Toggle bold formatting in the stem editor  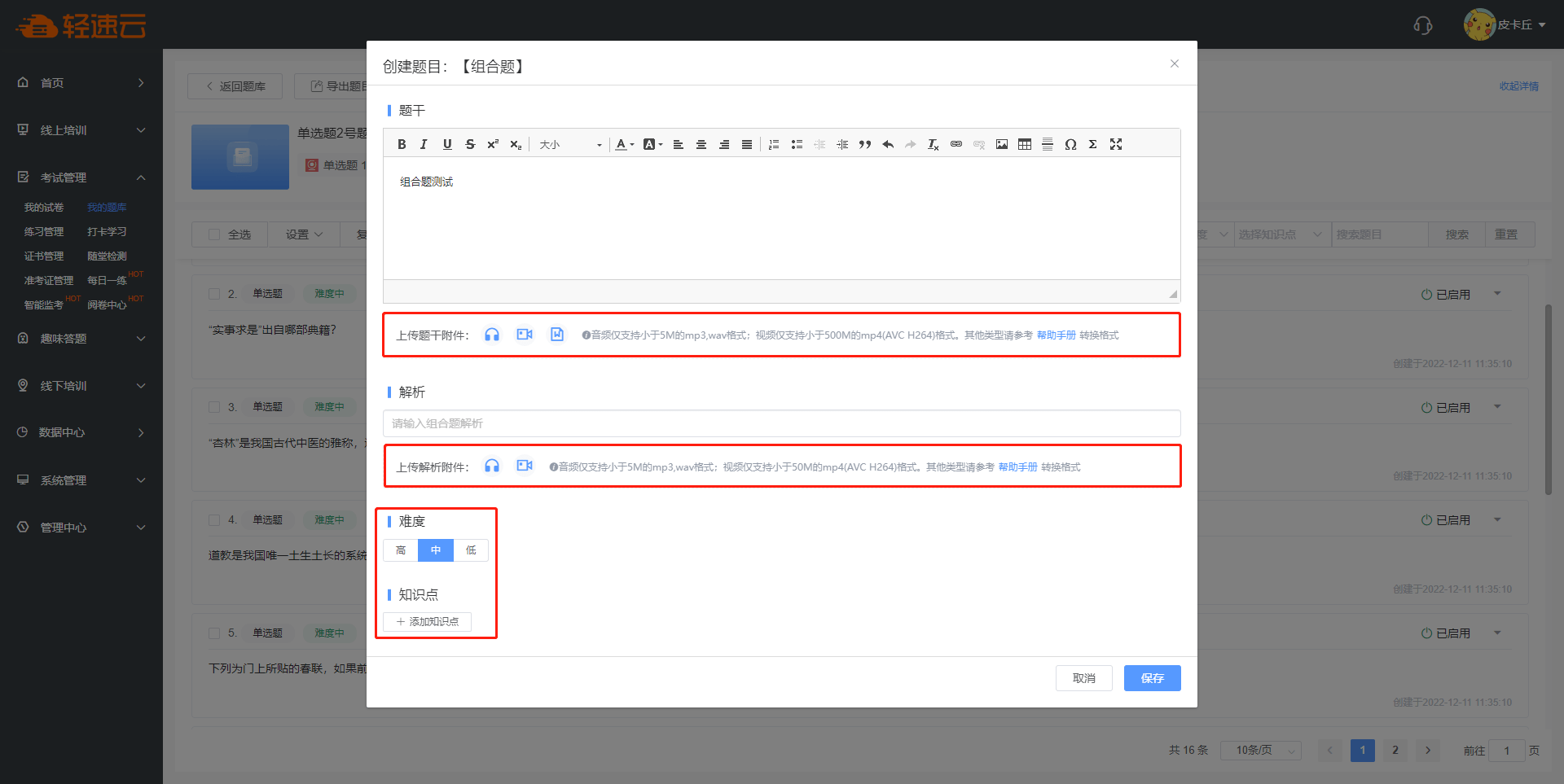tap(402, 144)
